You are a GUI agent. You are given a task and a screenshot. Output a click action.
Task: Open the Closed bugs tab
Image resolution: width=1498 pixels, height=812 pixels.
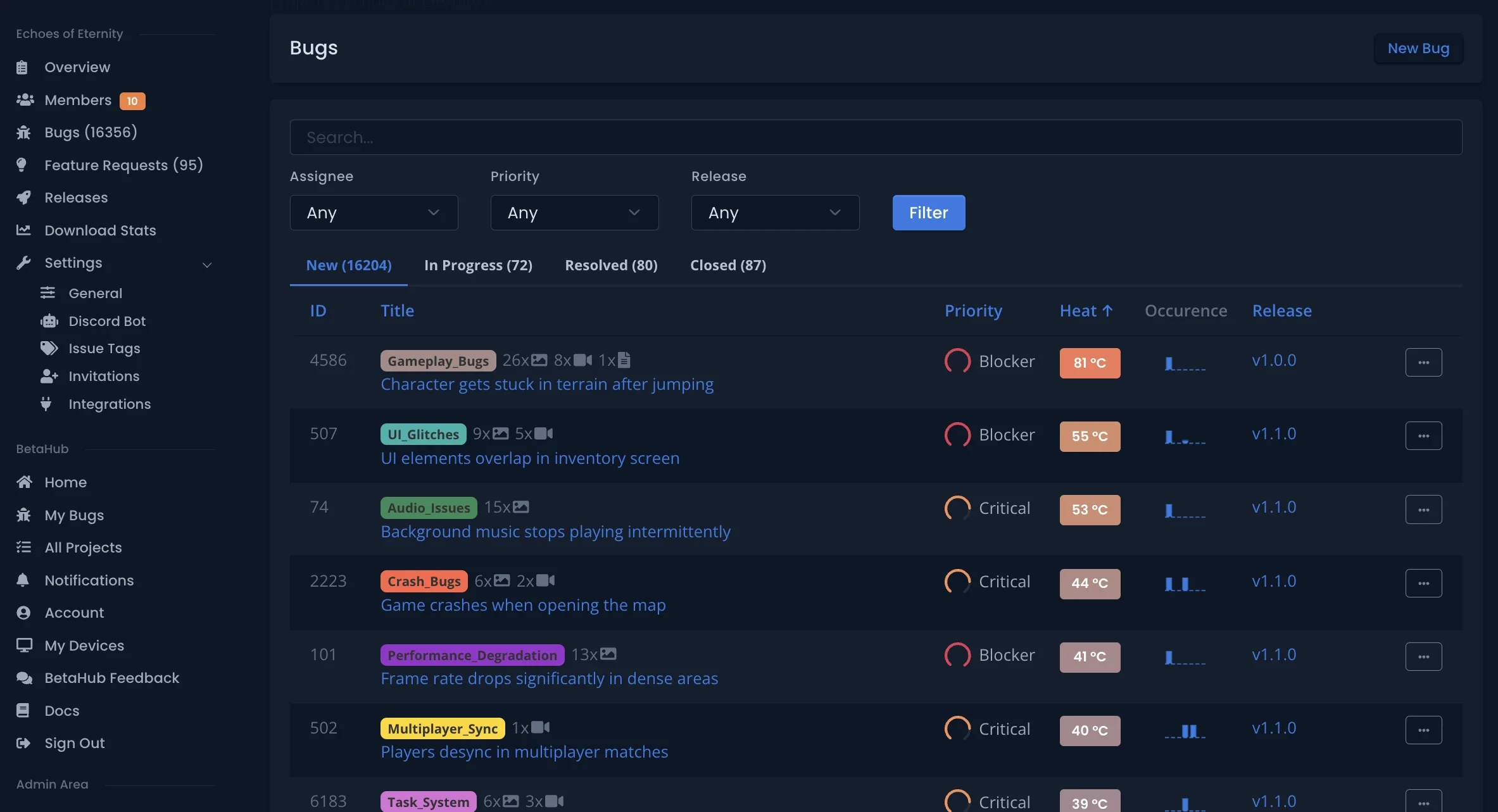(728, 265)
